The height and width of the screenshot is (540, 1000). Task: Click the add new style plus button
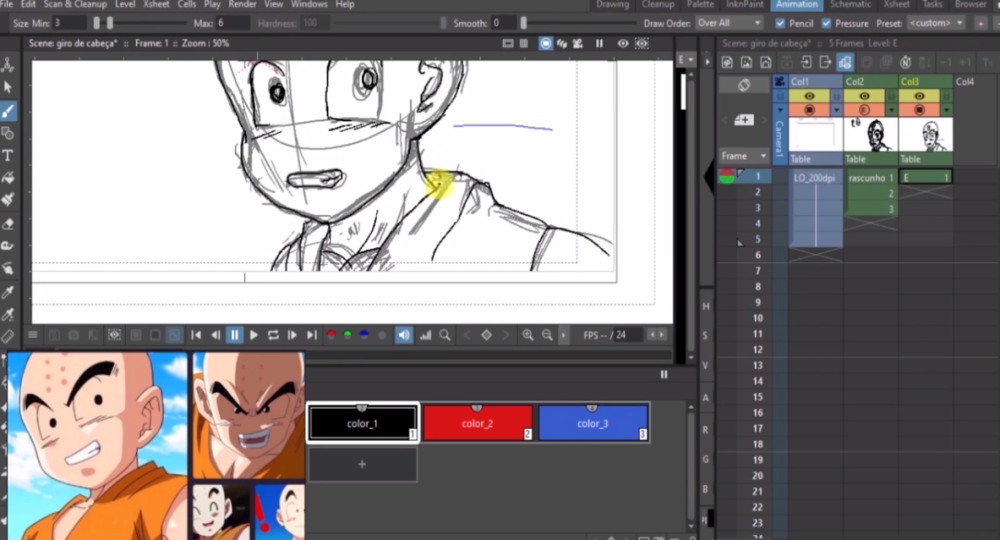coord(362,464)
